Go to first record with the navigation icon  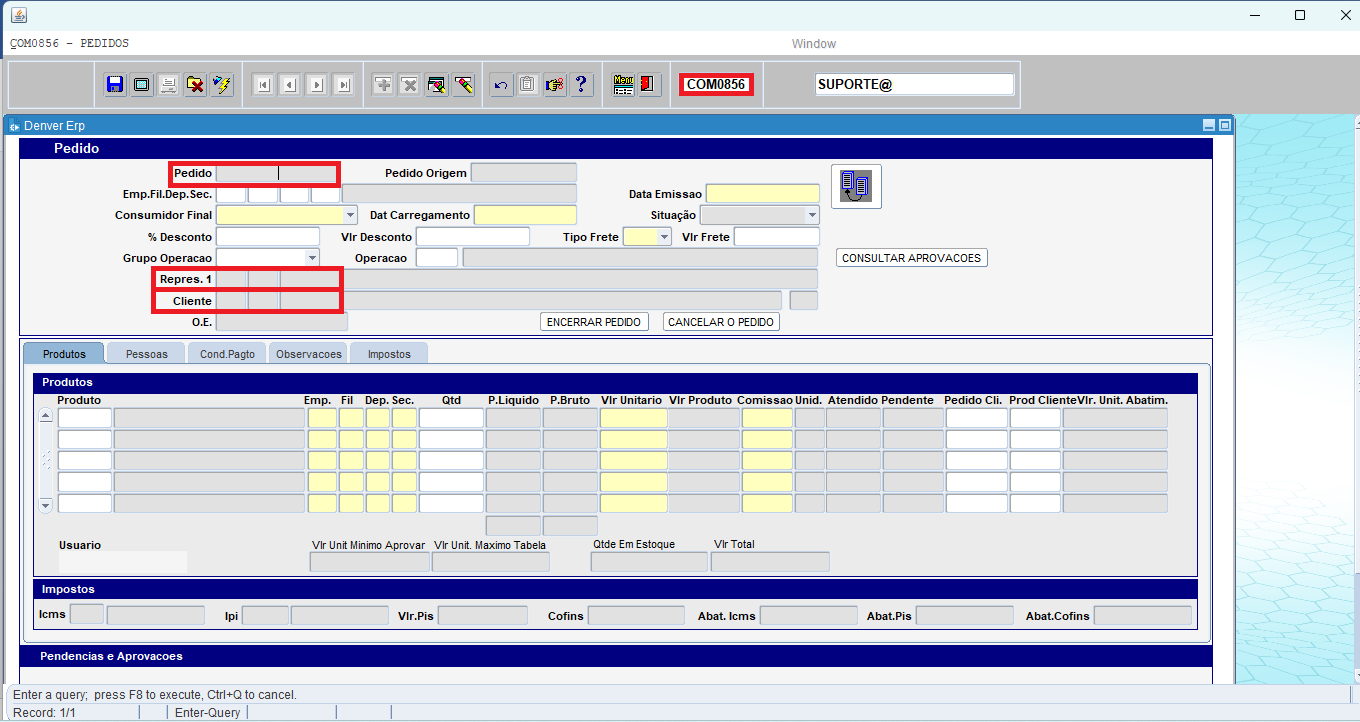pyautogui.click(x=263, y=85)
